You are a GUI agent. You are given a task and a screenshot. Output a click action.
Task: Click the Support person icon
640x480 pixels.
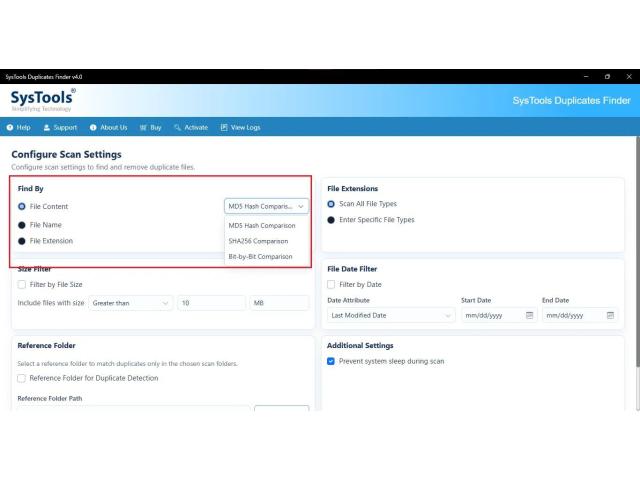[x=47, y=127]
